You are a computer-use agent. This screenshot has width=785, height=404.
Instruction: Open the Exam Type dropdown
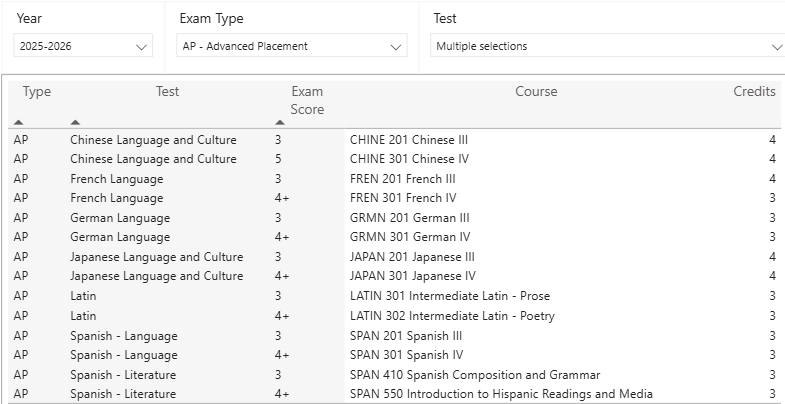[x=292, y=46]
